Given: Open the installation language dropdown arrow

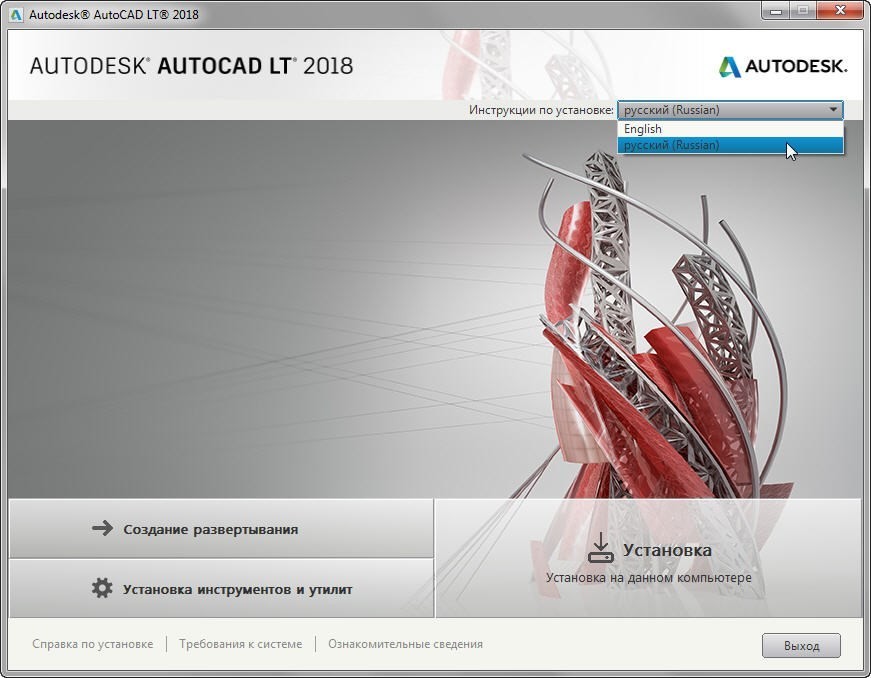Looking at the screenshot, I should coord(833,110).
